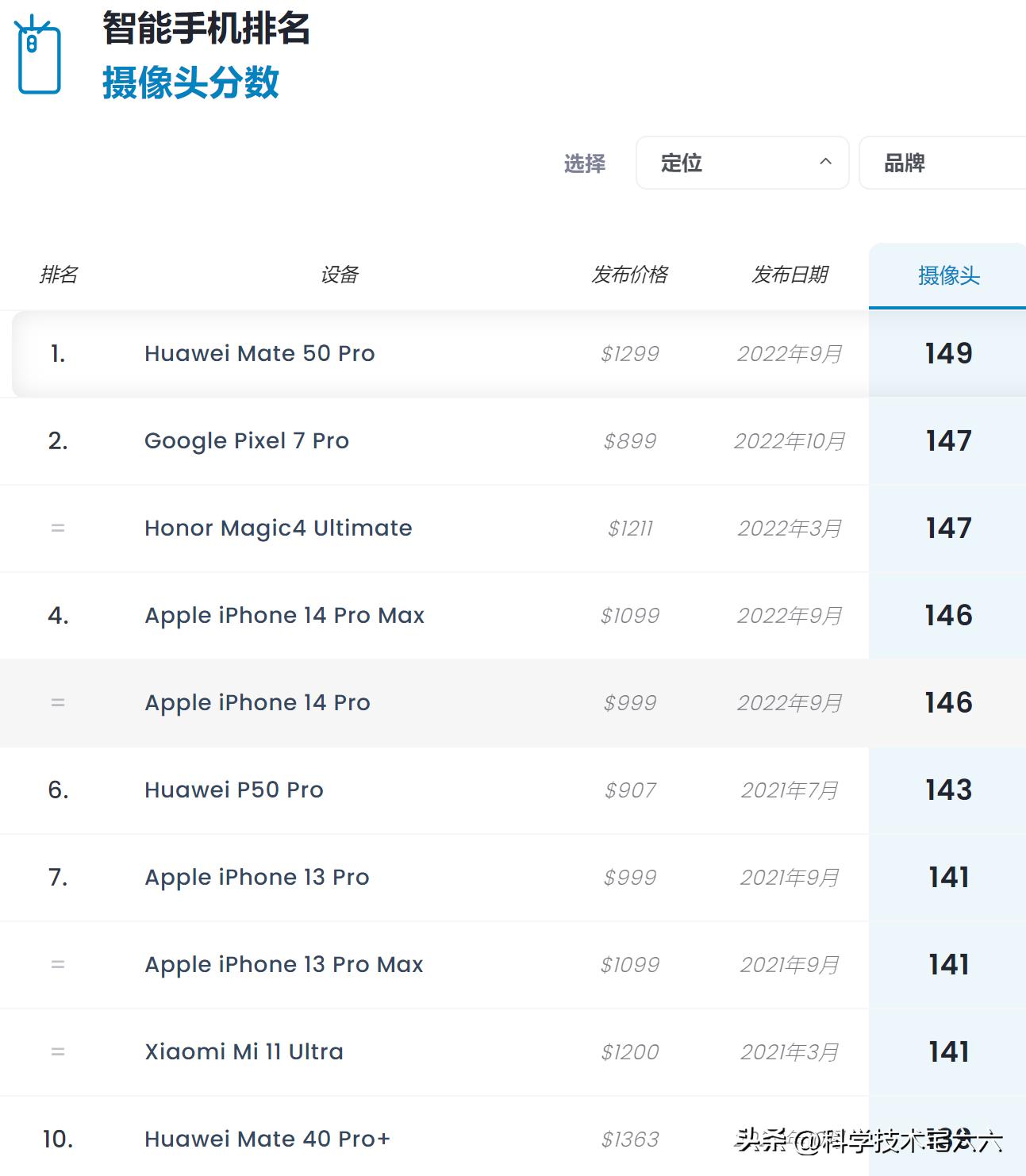Open the 品牌 brand filter dropdown
Image resolution: width=1026 pixels, height=1176 pixels.
905,163
